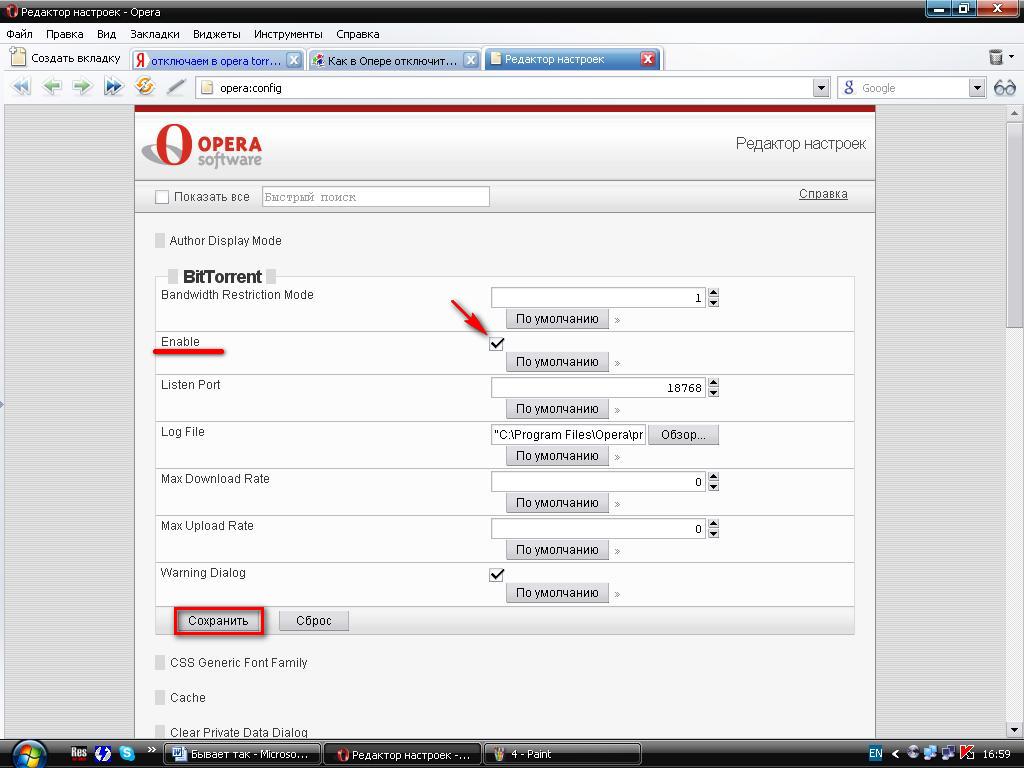
Task: Increase the Max Upload Rate stepper value
Action: click(x=713, y=524)
